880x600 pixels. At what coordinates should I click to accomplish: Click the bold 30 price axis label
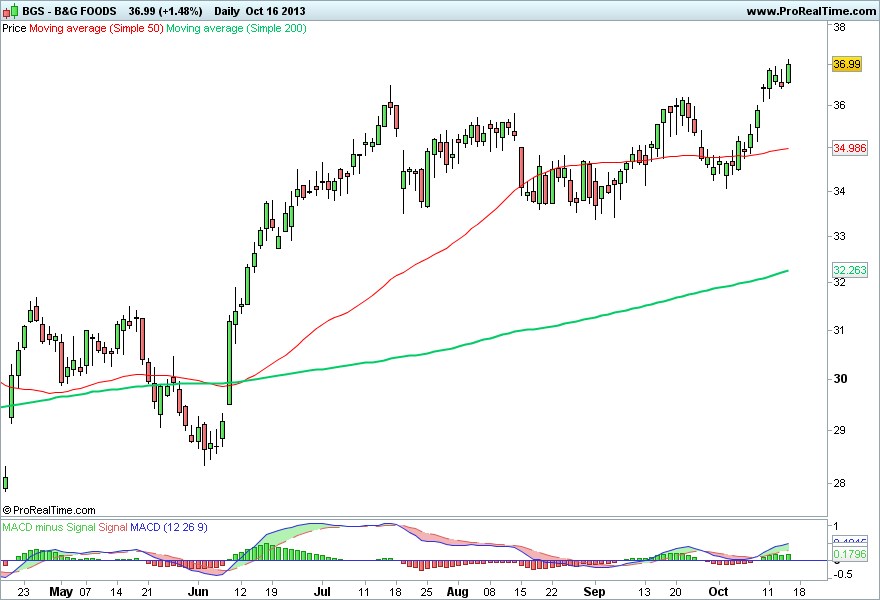(x=840, y=379)
